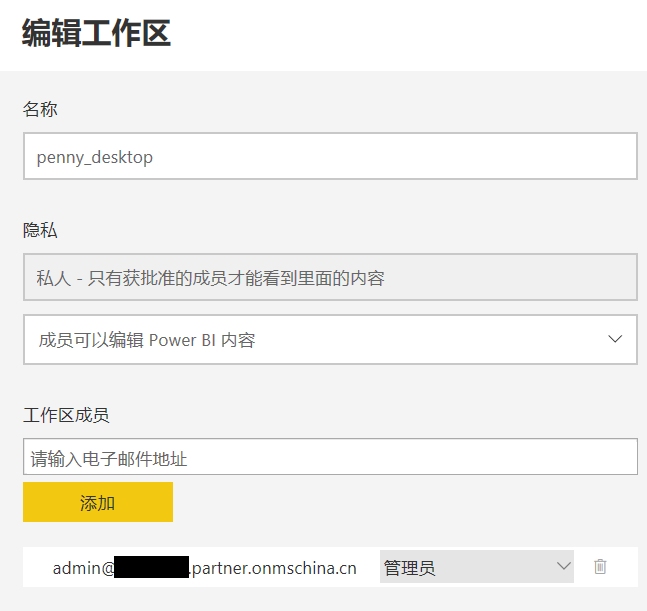This screenshot has height=611, width=647.
Task: Click the trash icon to remove the member
Action: coord(600,567)
